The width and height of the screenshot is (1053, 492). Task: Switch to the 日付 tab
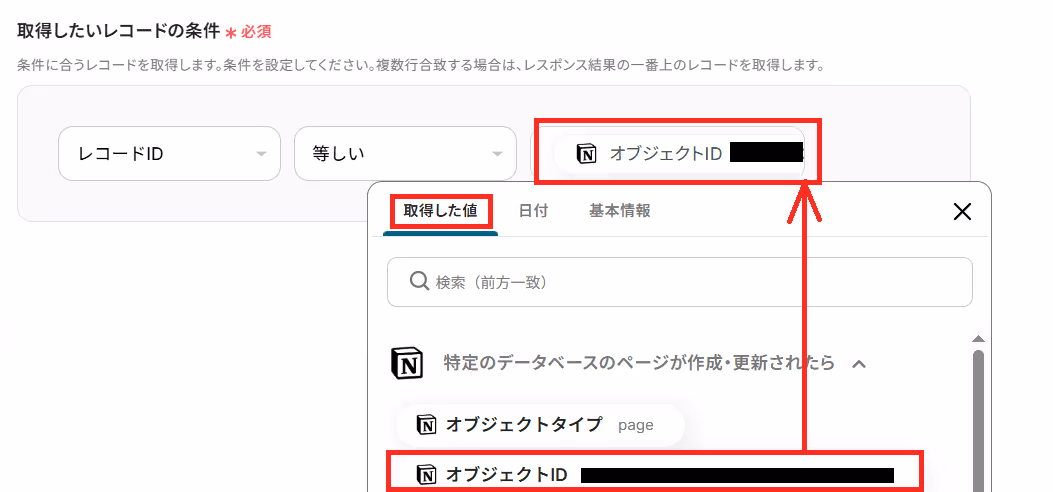(533, 211)
